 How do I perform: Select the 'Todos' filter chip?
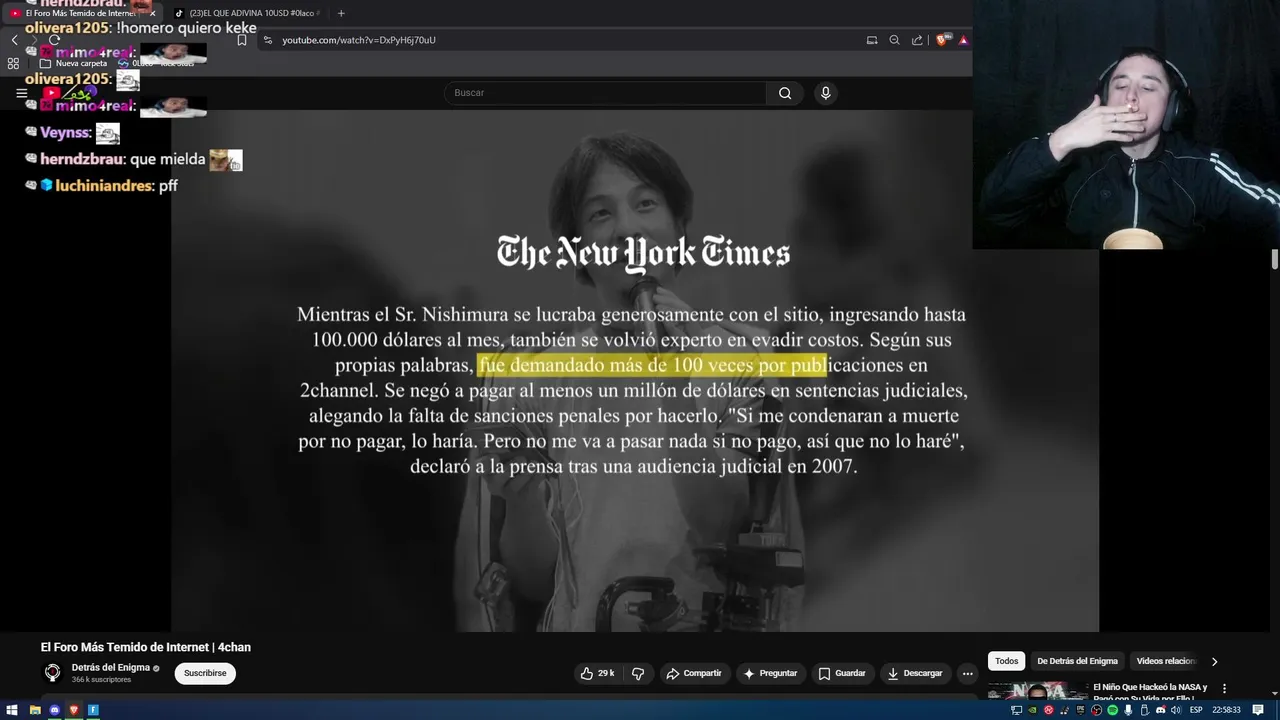tap(1007, 661)
